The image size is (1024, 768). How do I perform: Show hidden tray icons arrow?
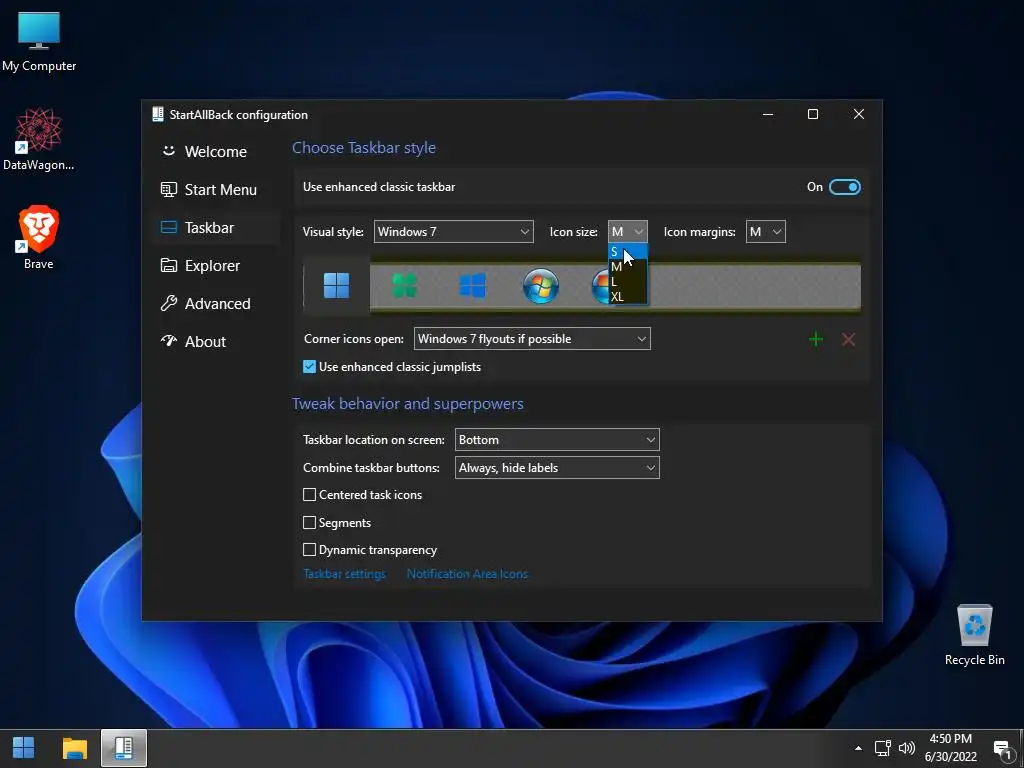pyautogui.click(x=858, y=748)
